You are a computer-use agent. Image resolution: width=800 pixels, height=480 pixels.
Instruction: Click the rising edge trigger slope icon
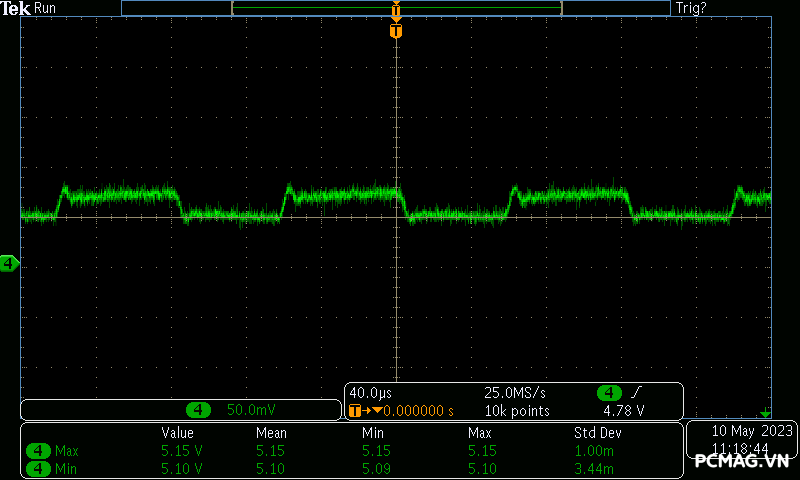637,392
